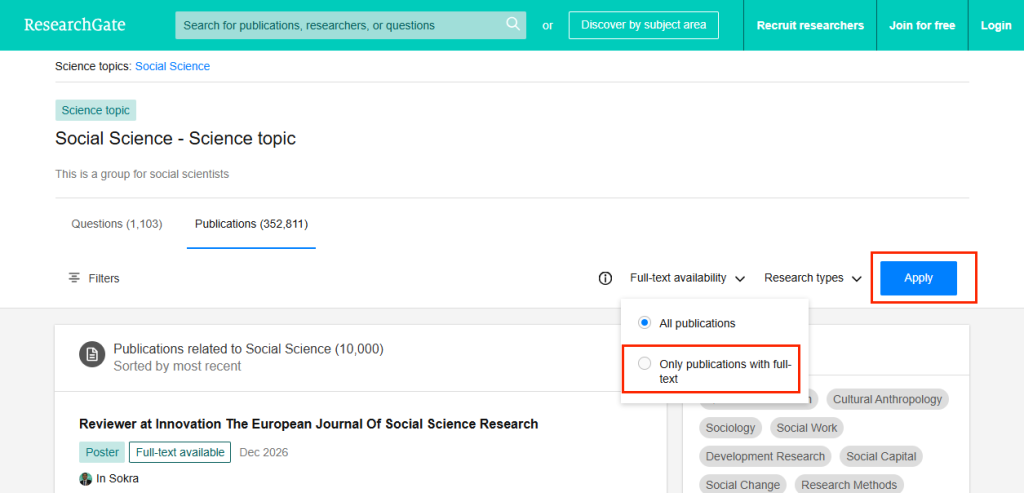
Task: Click author name In Sokra
Action: pos(118,479)
